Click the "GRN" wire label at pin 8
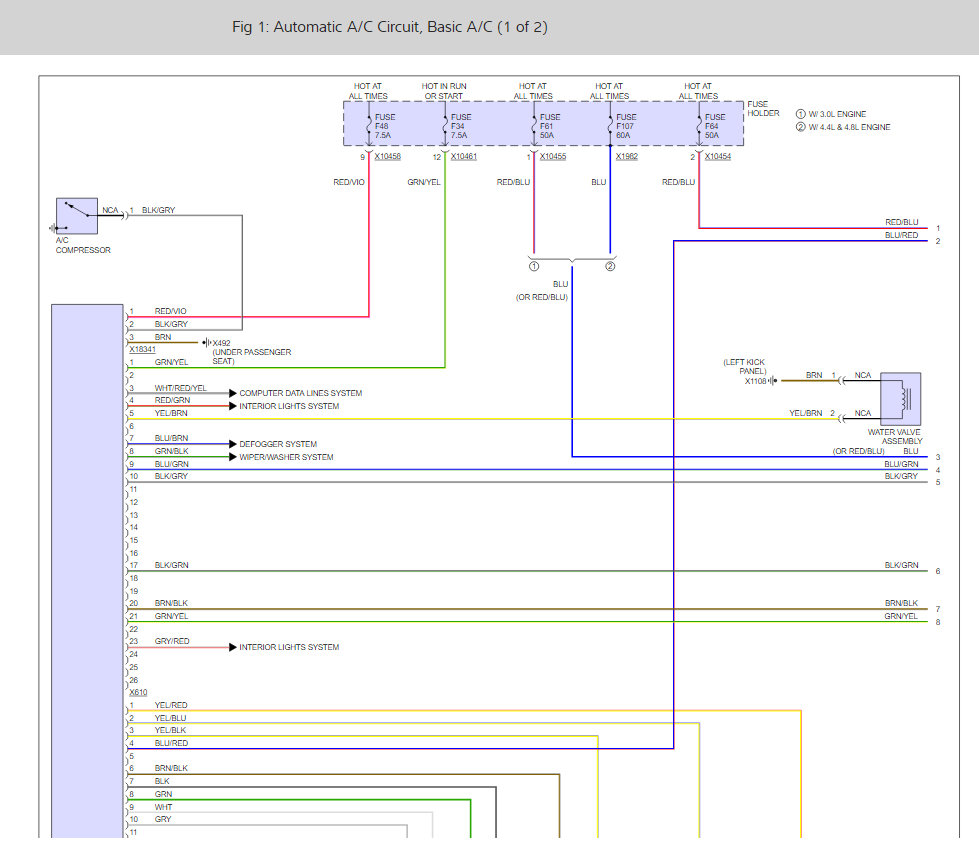This screenshot has height=848, width=979. point(163,794)
